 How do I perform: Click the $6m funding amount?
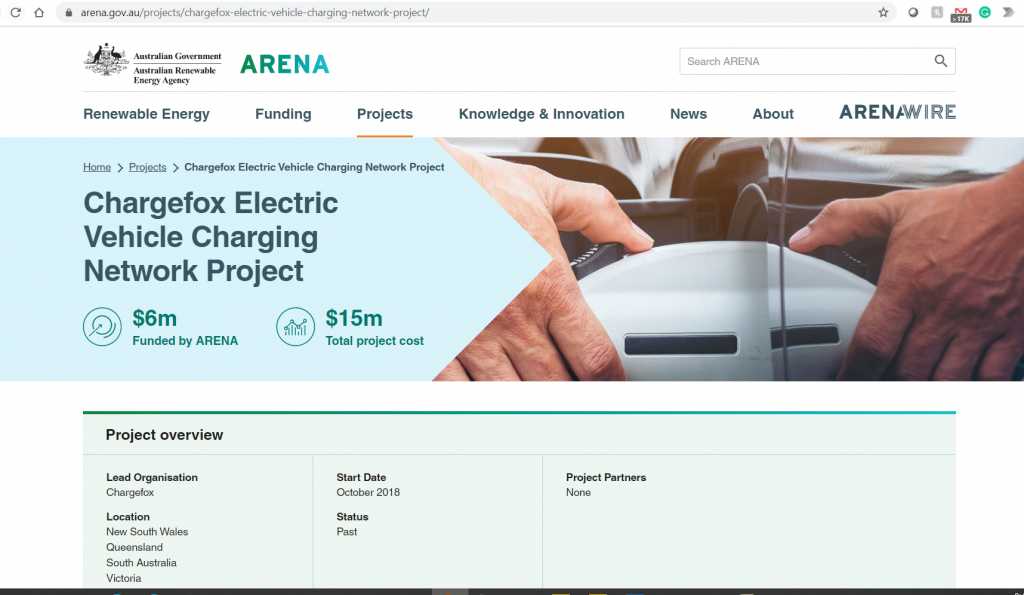coord(155,318)
